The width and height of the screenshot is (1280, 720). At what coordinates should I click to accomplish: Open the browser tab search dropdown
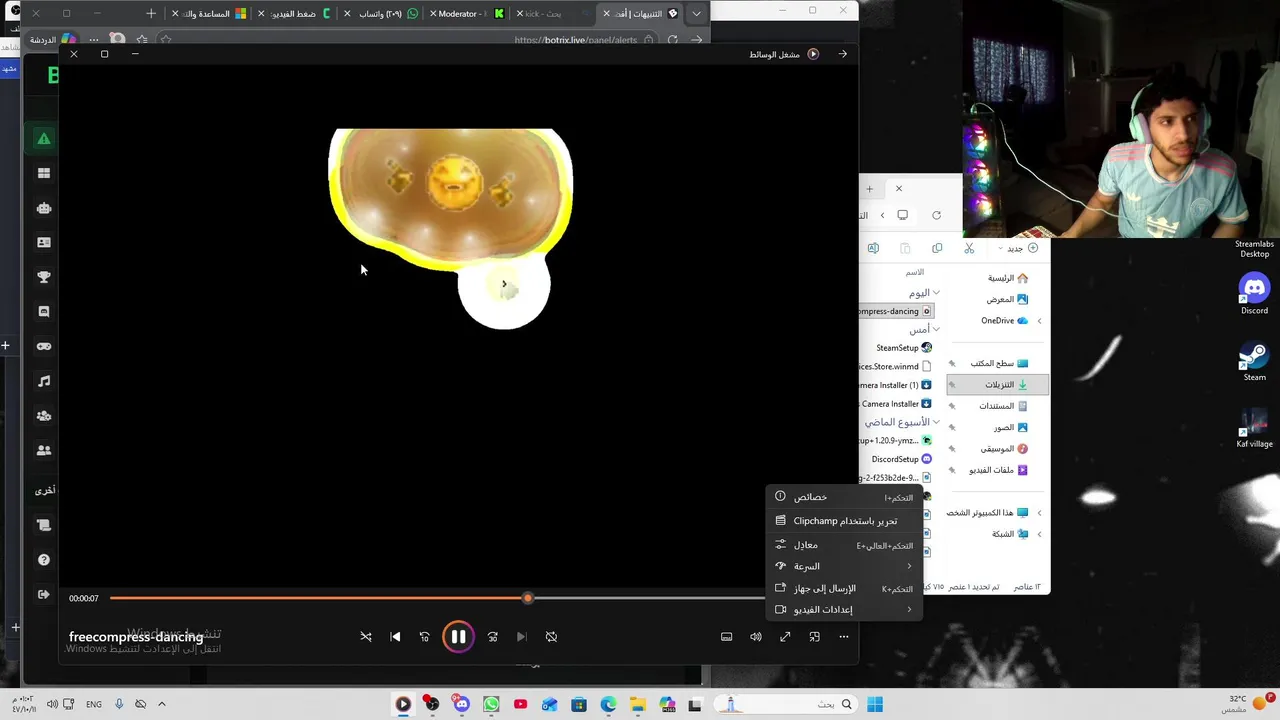(697, 14)
